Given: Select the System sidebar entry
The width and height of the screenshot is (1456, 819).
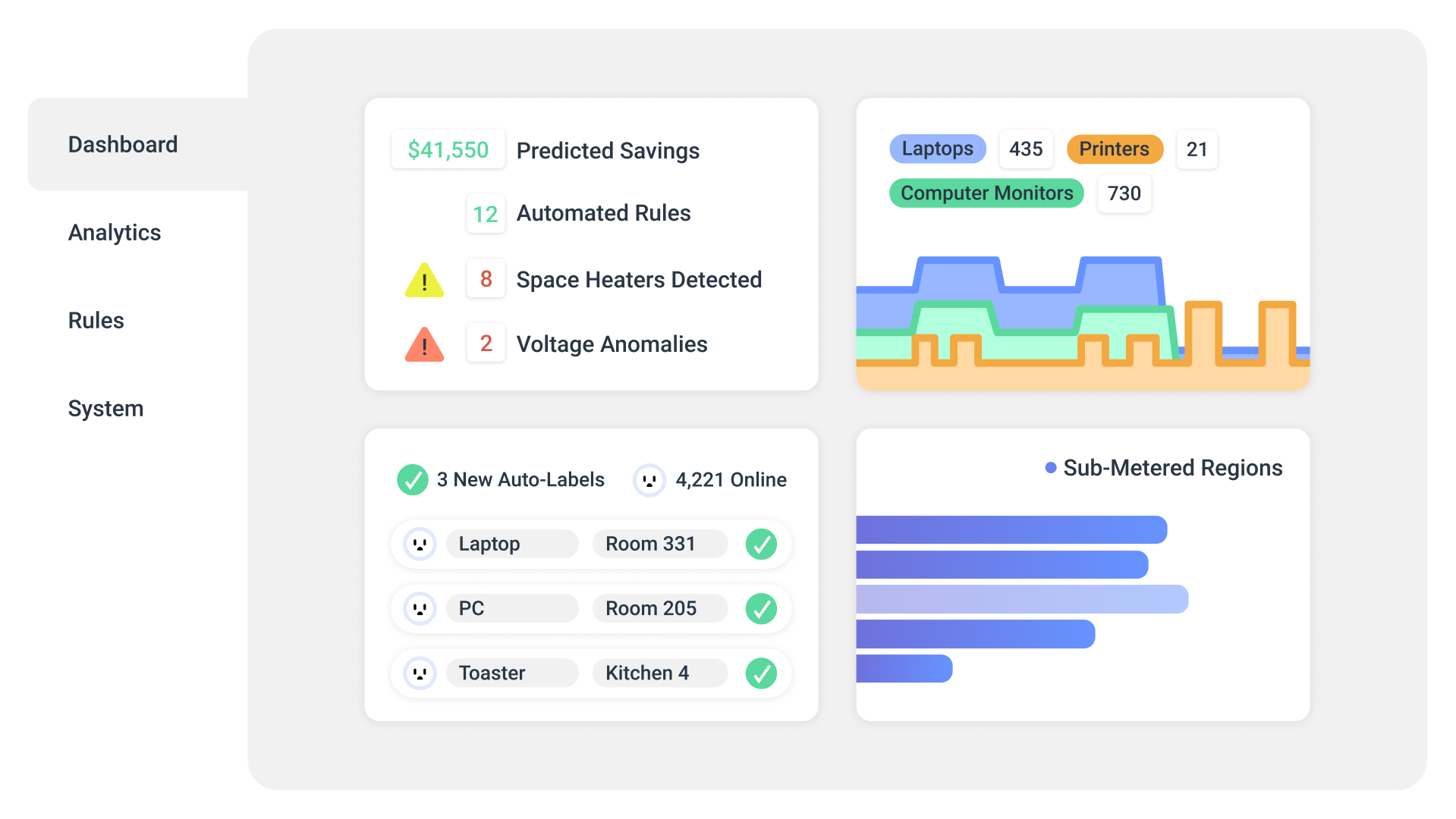Looking at the screenshot, I should pos(105,409).
